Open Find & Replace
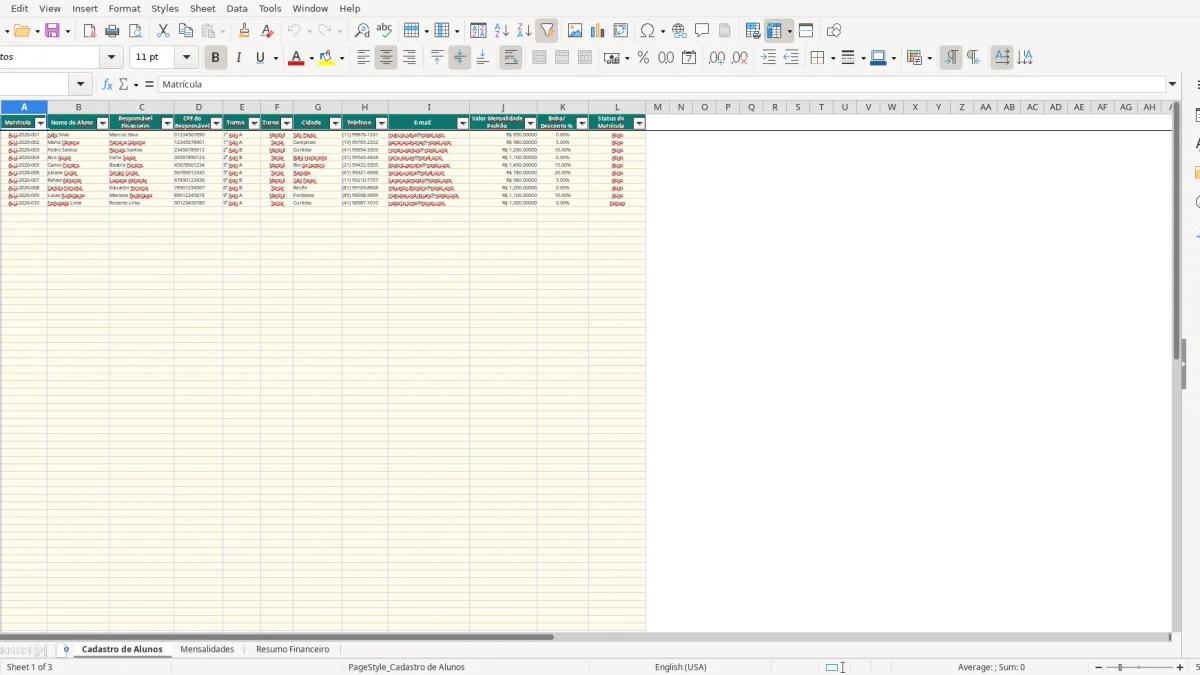 tap(362, 31)
